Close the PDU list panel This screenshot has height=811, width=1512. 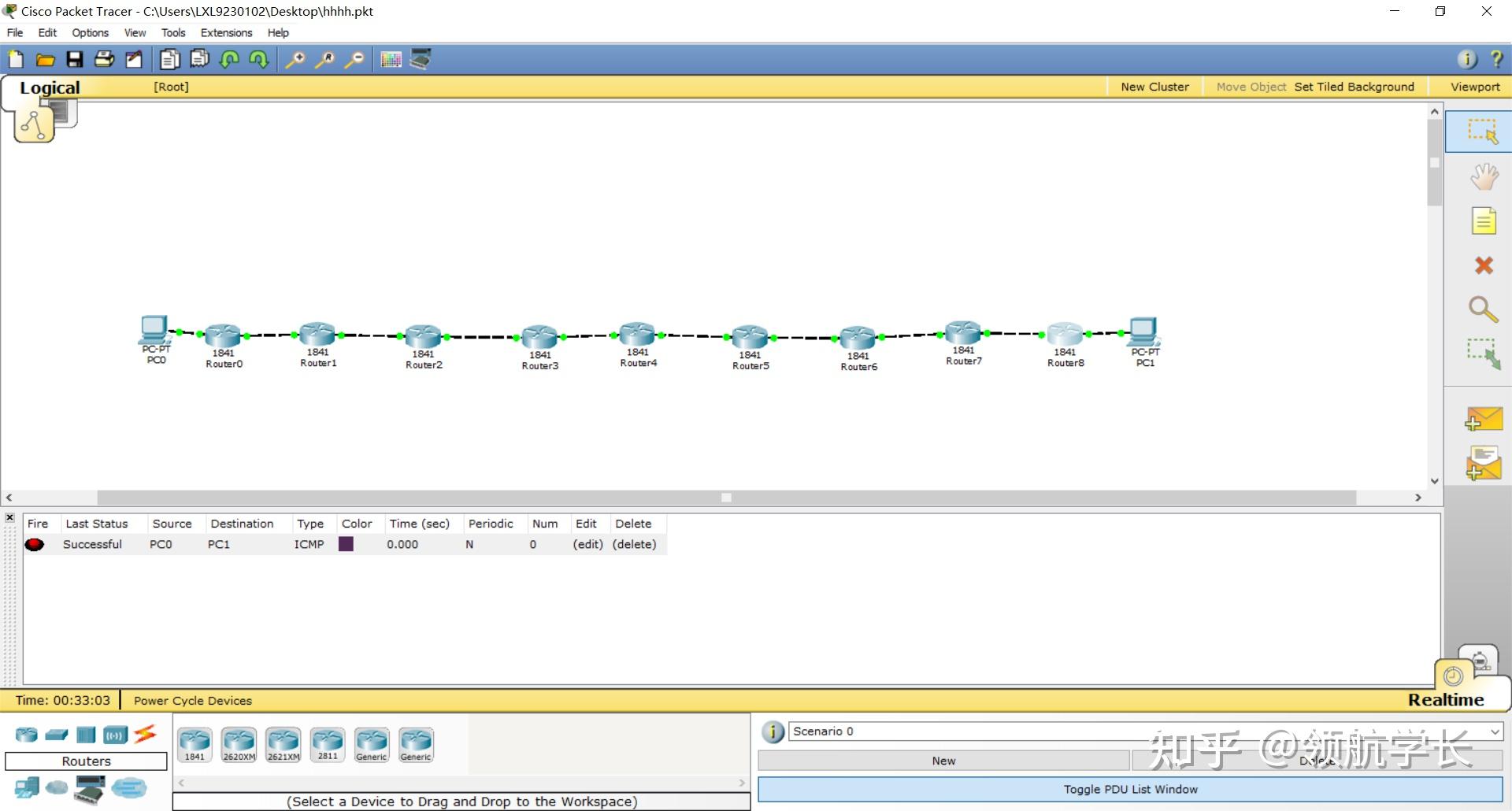pos(9,517)
